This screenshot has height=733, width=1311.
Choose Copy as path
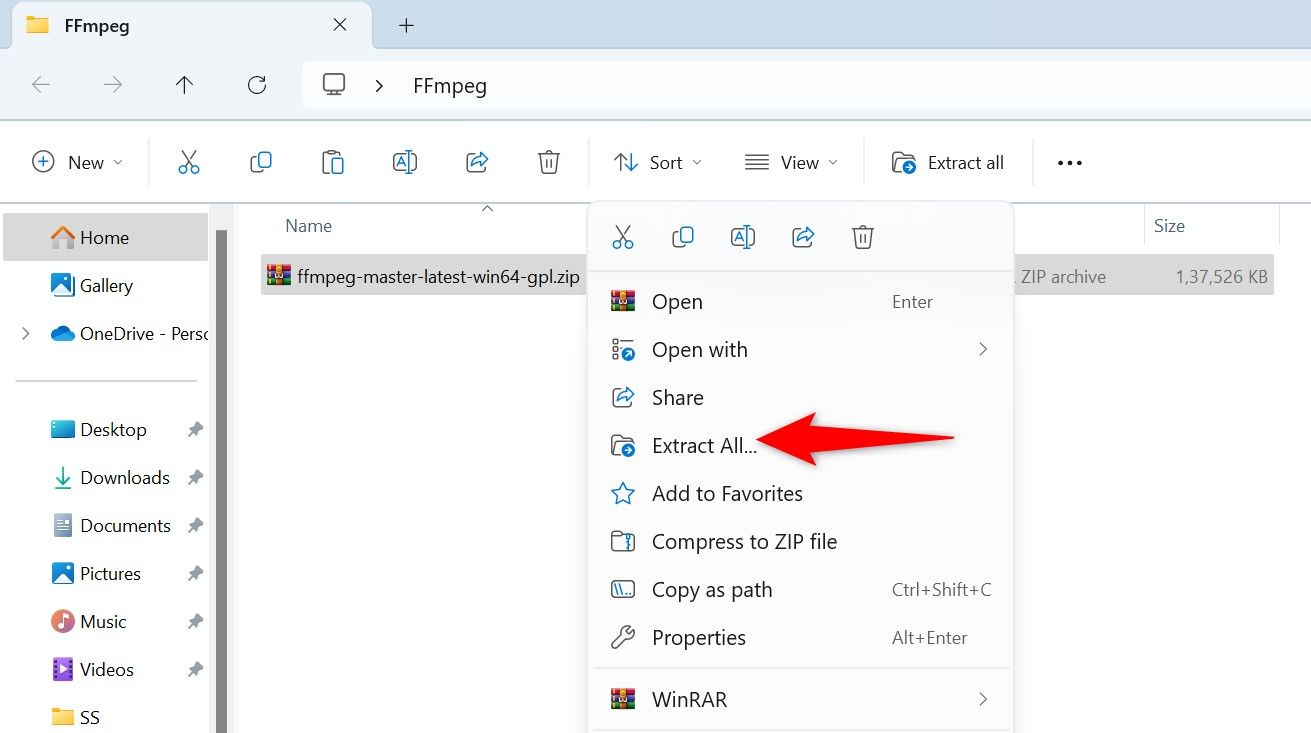(802, 590)
